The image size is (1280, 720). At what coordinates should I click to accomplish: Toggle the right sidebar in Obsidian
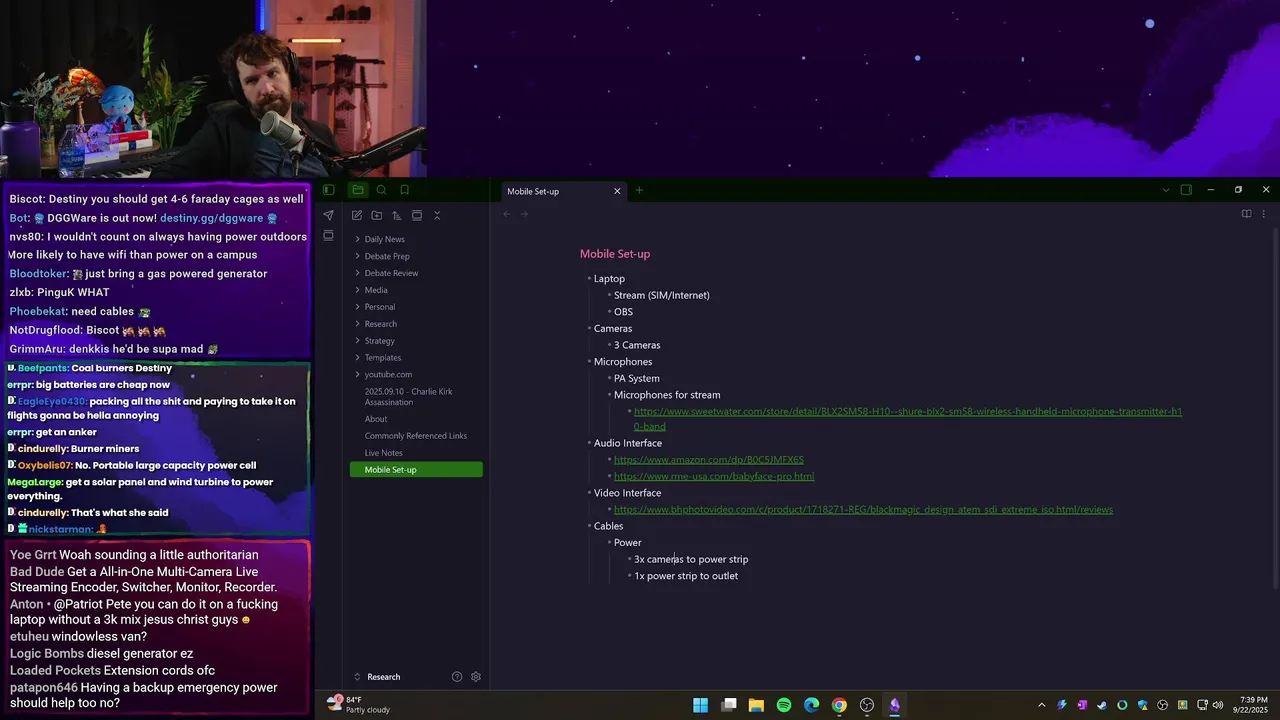[x=1186, y=190]
